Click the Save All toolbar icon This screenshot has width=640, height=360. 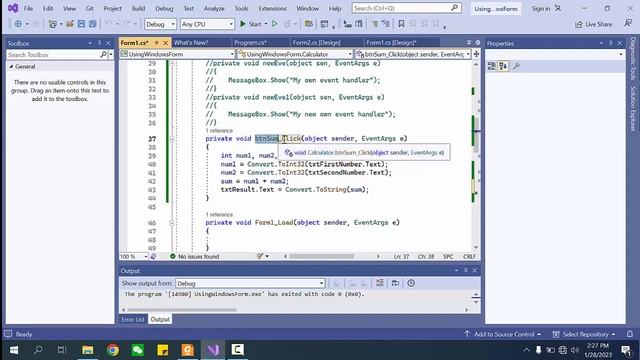[x=93, y=24]
